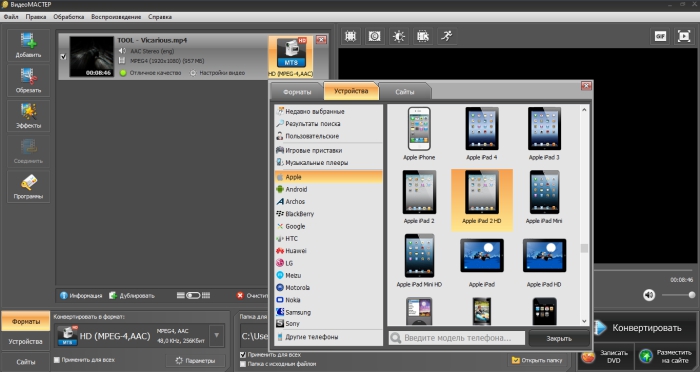The width and height of the screenshot is (700, 372).
Task: Adjust the volume slider handle
Action: click(692, 295)
